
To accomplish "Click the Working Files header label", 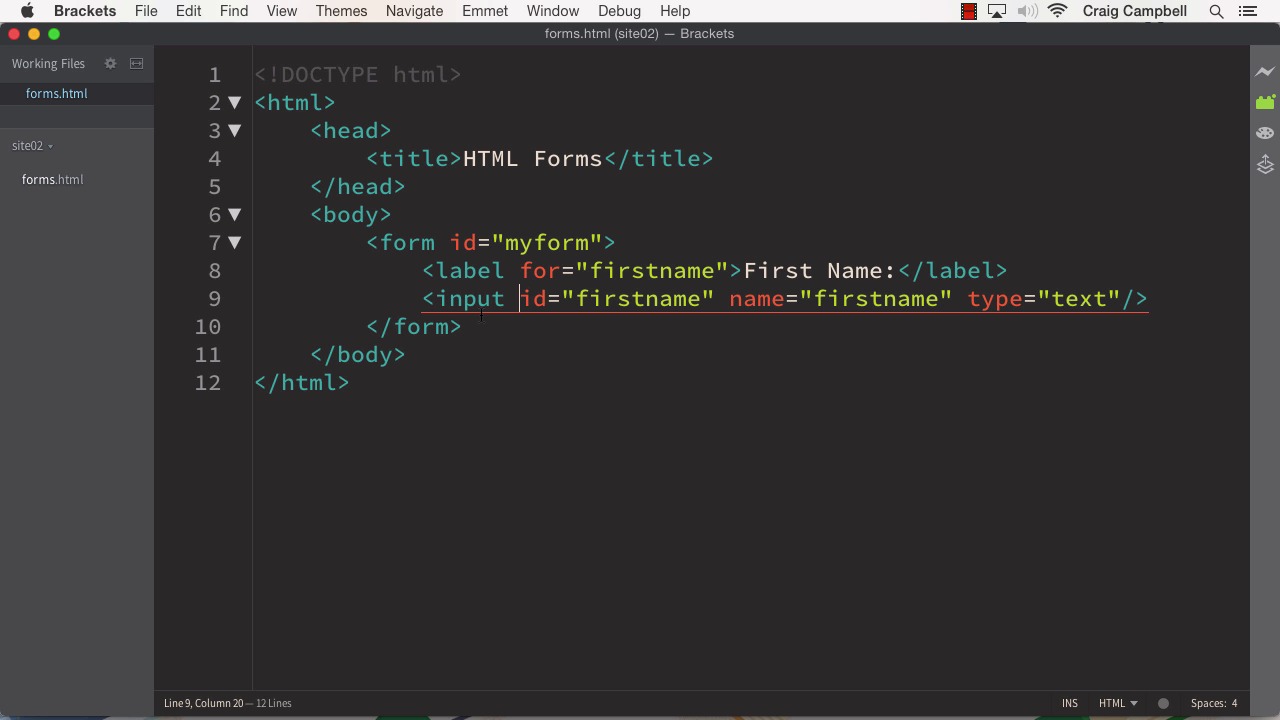I will tap(48, 63).
